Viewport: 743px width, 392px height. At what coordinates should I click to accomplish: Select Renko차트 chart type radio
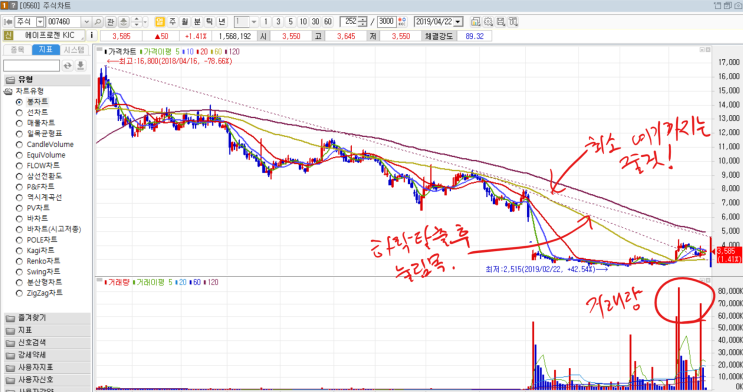pos(19,262)
